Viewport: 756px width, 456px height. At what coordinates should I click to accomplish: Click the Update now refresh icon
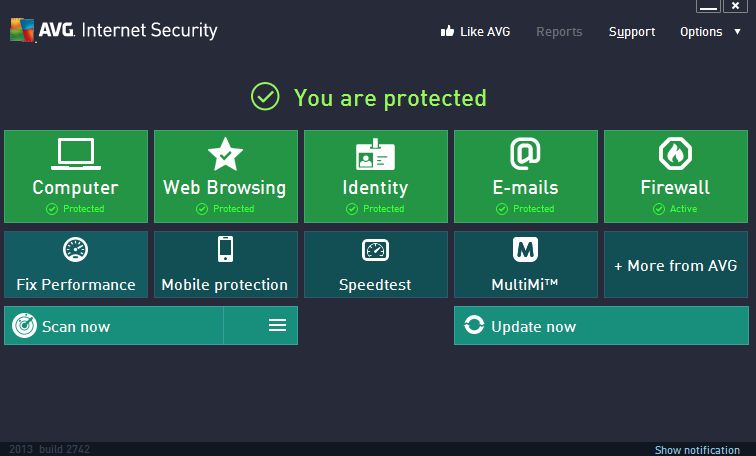473,325
